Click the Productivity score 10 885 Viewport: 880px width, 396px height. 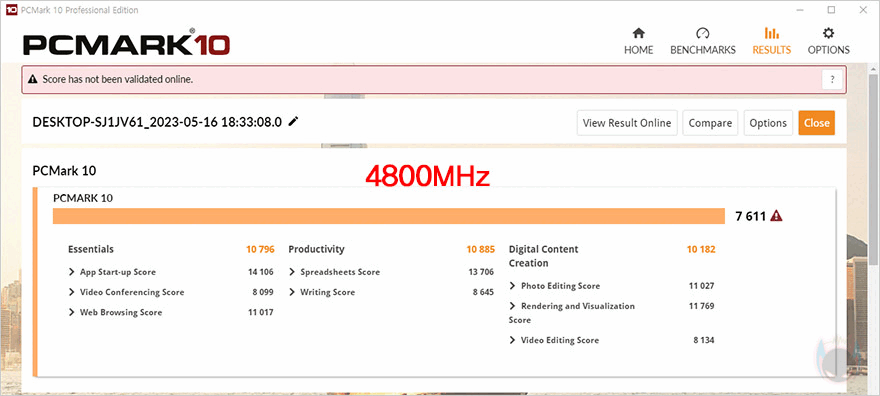click(480, 249)
